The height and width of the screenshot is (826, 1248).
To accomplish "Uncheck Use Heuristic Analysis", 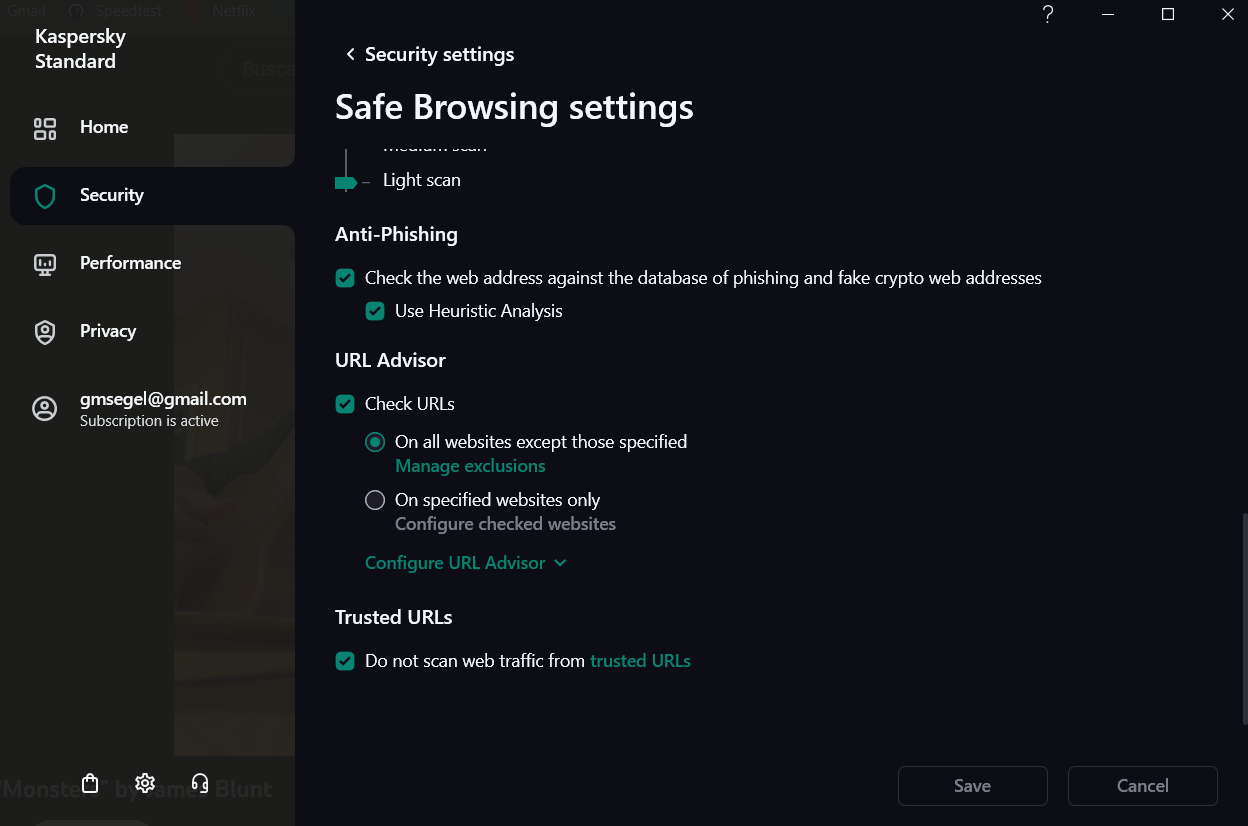I will pyautogui.click(x=375, y=311).
